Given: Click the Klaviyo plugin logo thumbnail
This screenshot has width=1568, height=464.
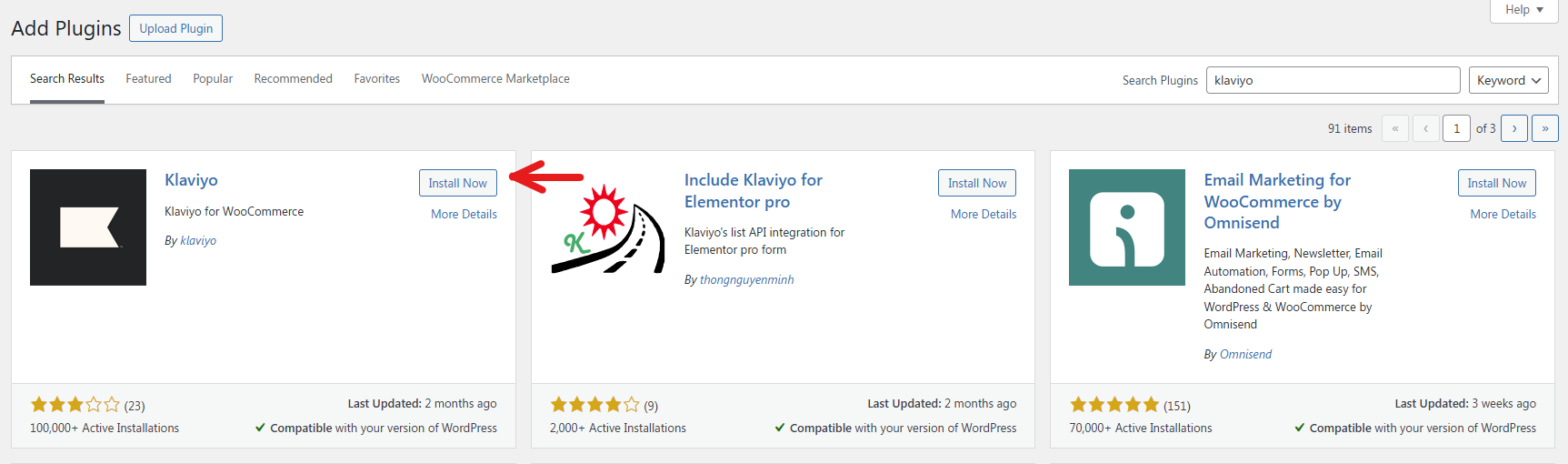Looking at the screenshot, I should 88,227.
